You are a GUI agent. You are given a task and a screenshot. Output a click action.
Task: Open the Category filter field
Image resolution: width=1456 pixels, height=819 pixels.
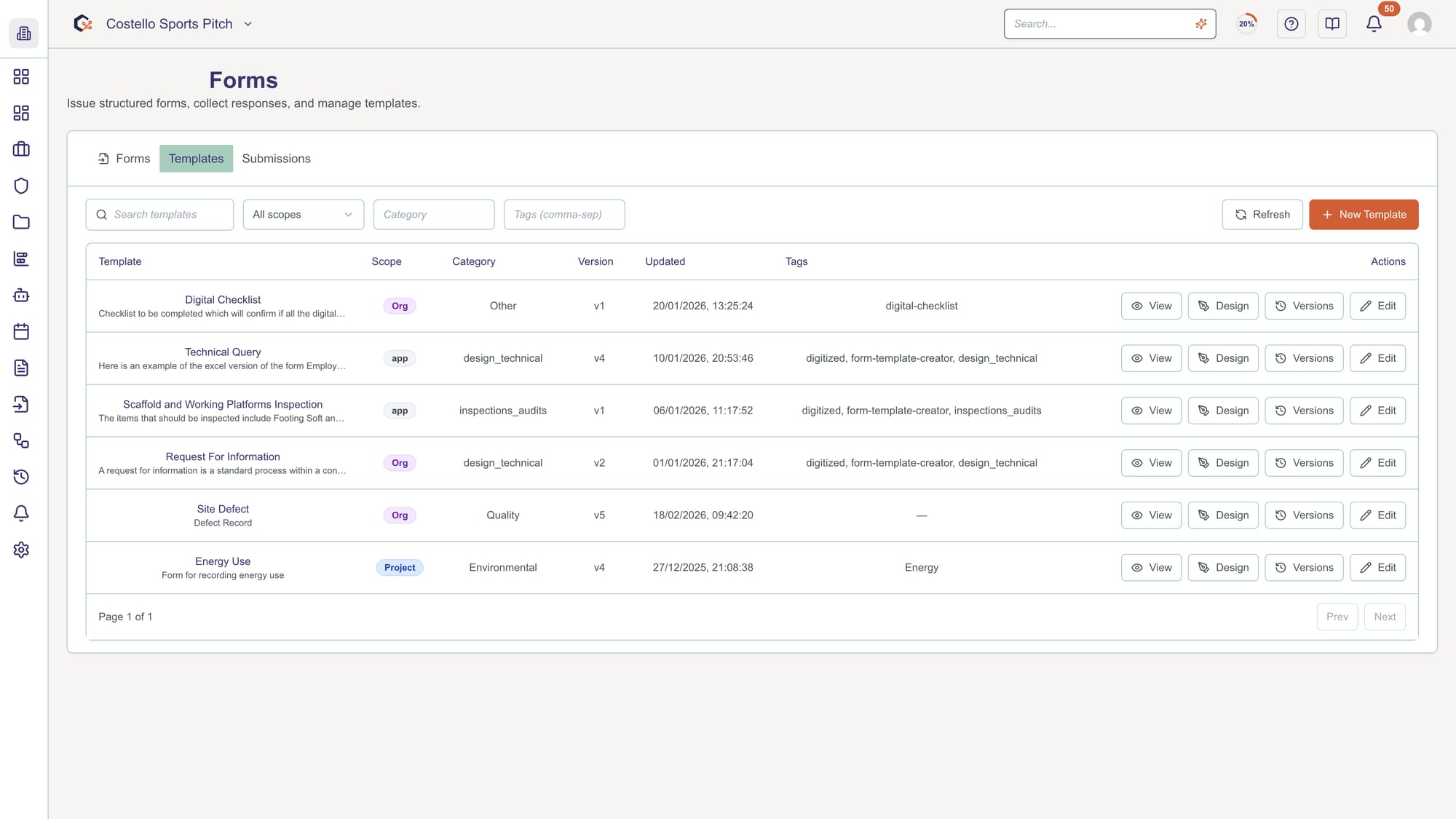tap(433, 214)
